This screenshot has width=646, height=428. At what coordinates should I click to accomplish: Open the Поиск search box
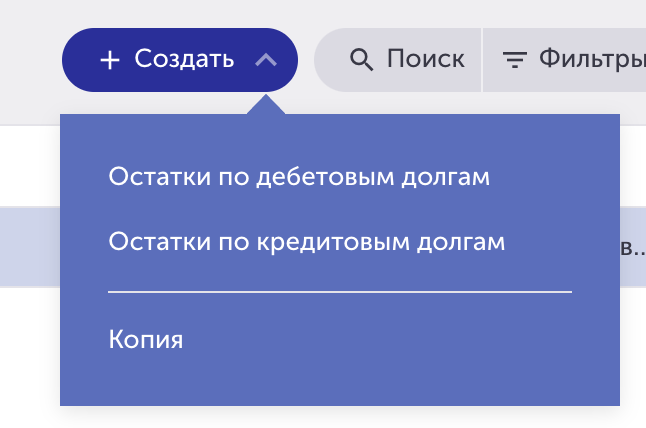398,60
